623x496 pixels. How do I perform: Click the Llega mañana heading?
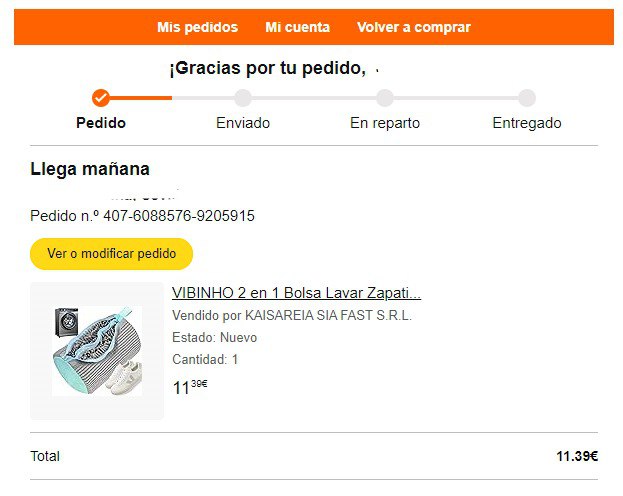point(90,169)
